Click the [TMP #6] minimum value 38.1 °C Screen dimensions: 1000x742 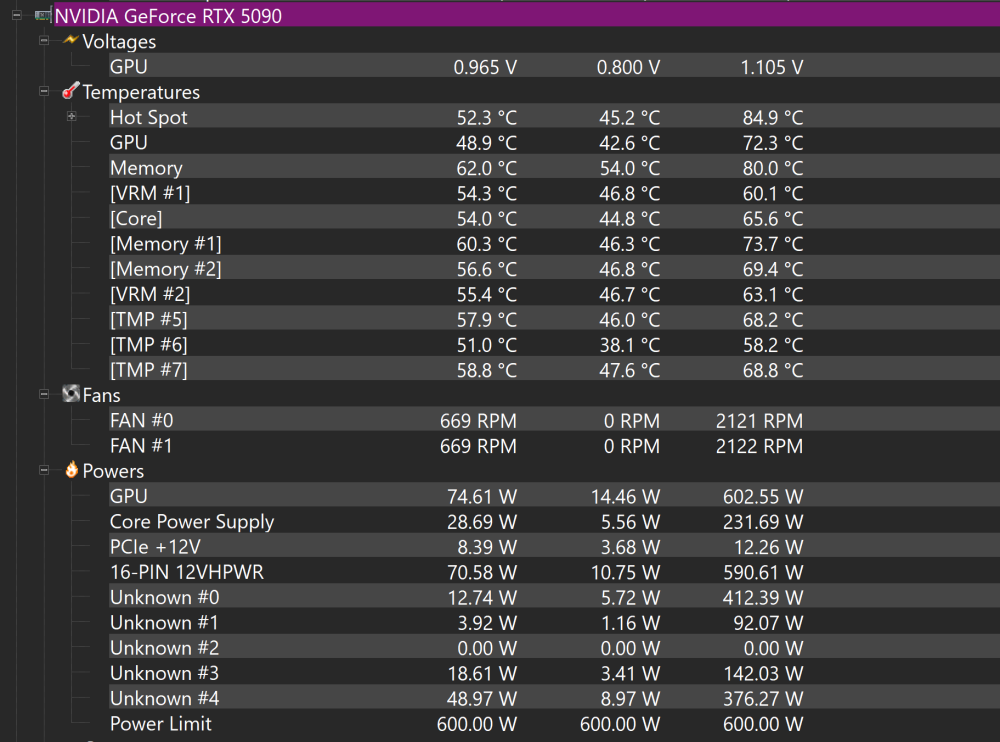click(629, 345)
